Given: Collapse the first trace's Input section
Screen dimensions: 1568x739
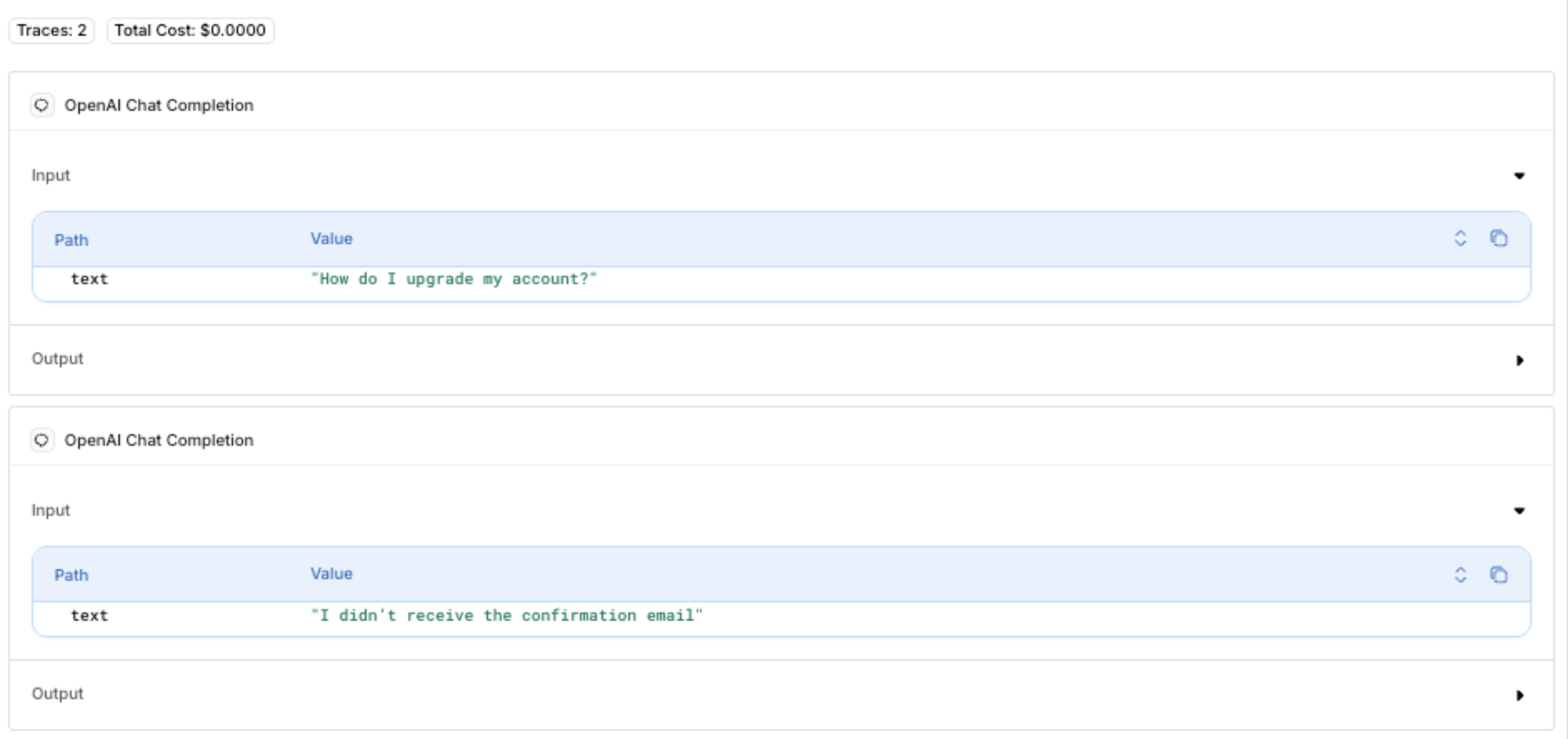Looking at the screenshot, I should pos(1519,176).
